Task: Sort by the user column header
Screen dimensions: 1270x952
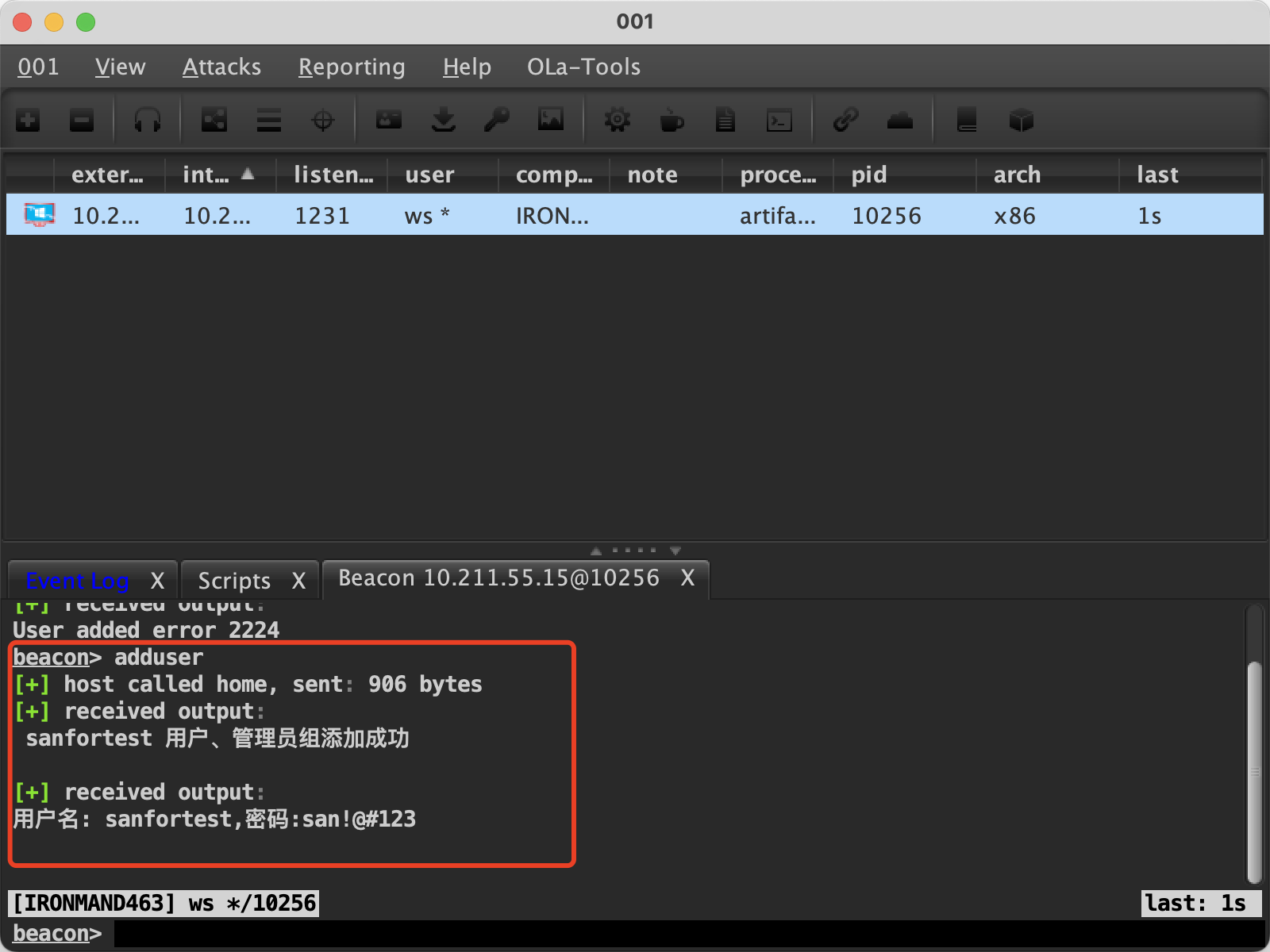Action: point(443,175)
